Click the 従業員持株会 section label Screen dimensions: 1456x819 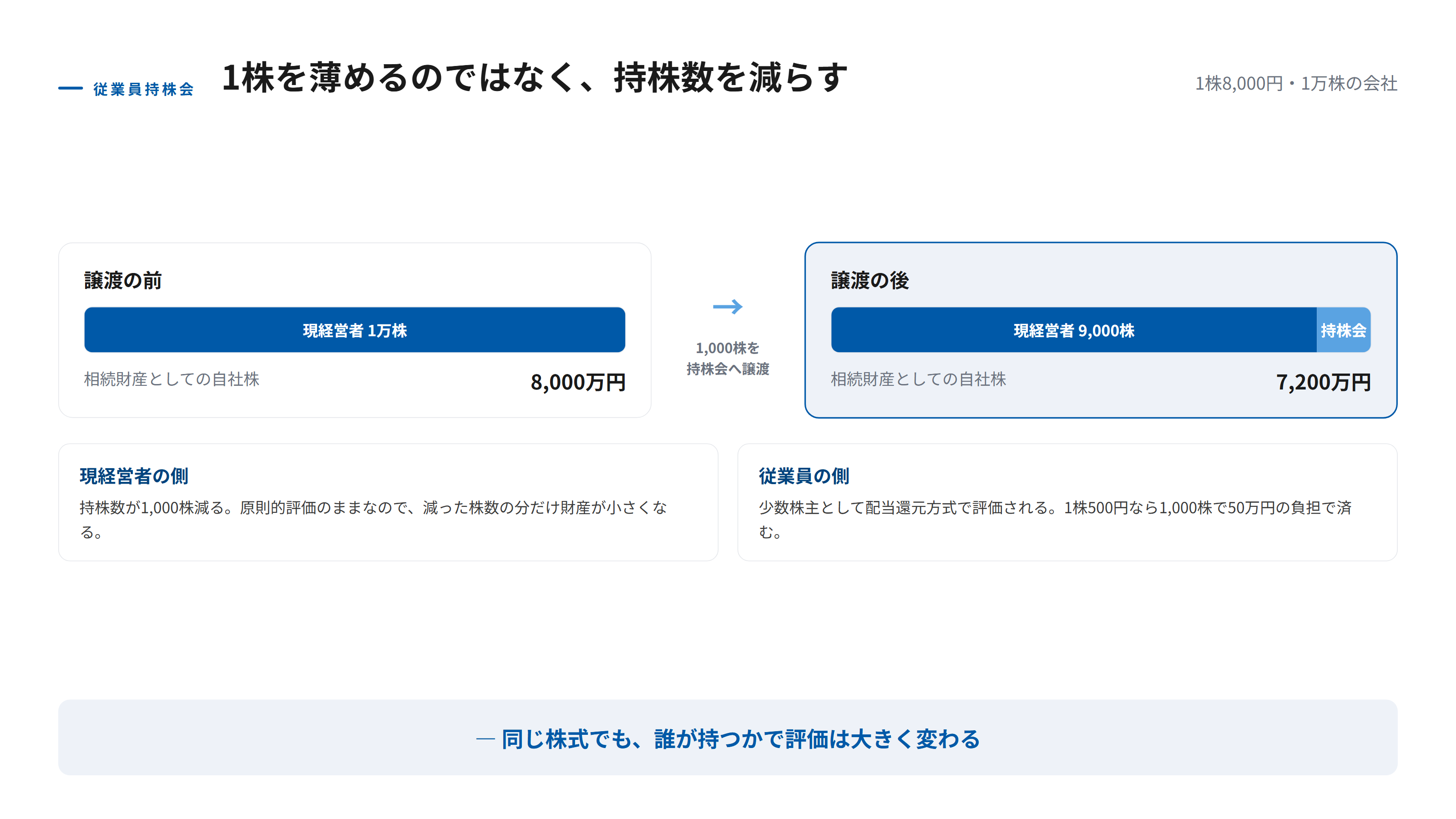(144, 89)
